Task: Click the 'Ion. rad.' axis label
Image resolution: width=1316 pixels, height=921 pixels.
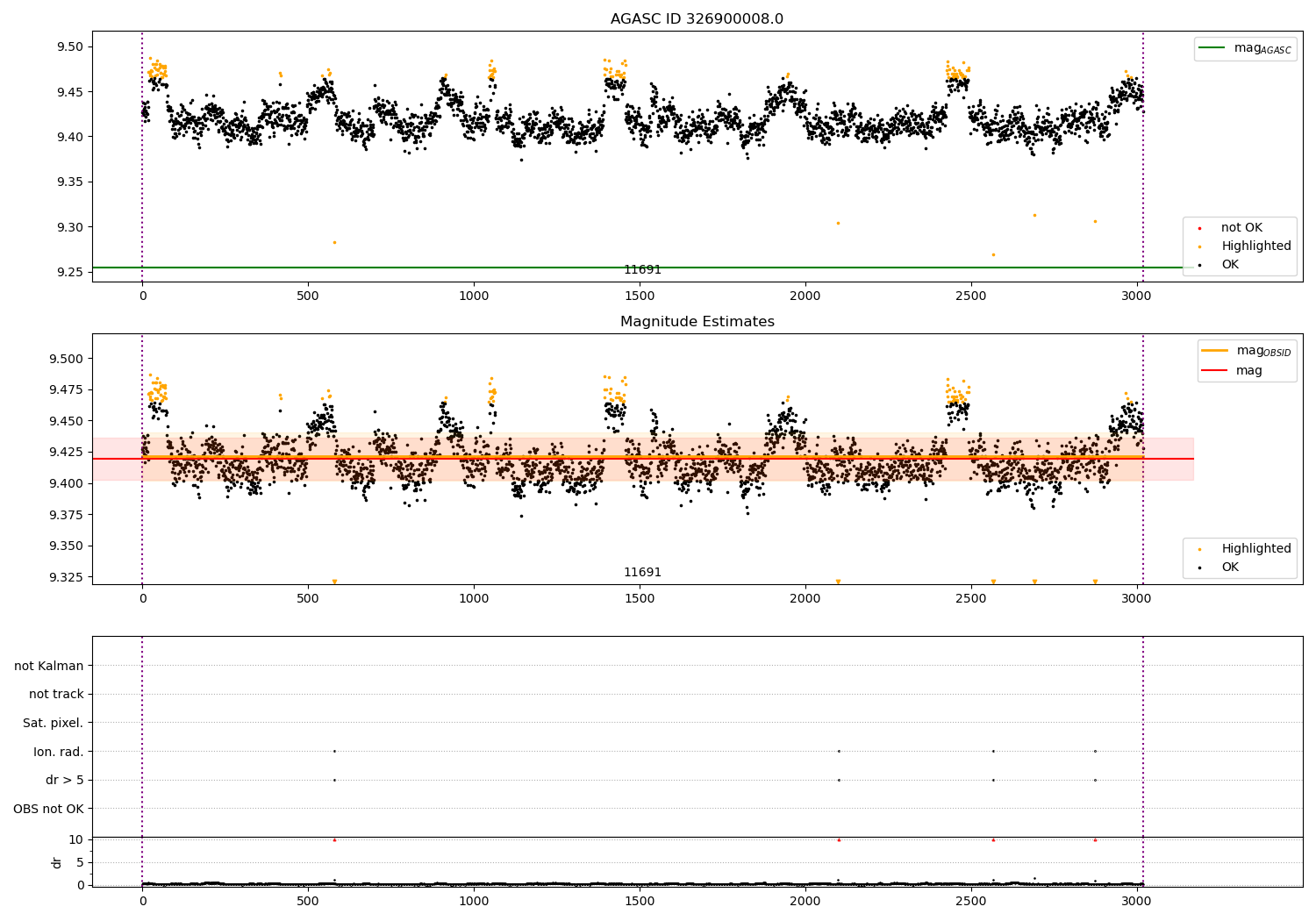Action: click(x=59, y=752)
